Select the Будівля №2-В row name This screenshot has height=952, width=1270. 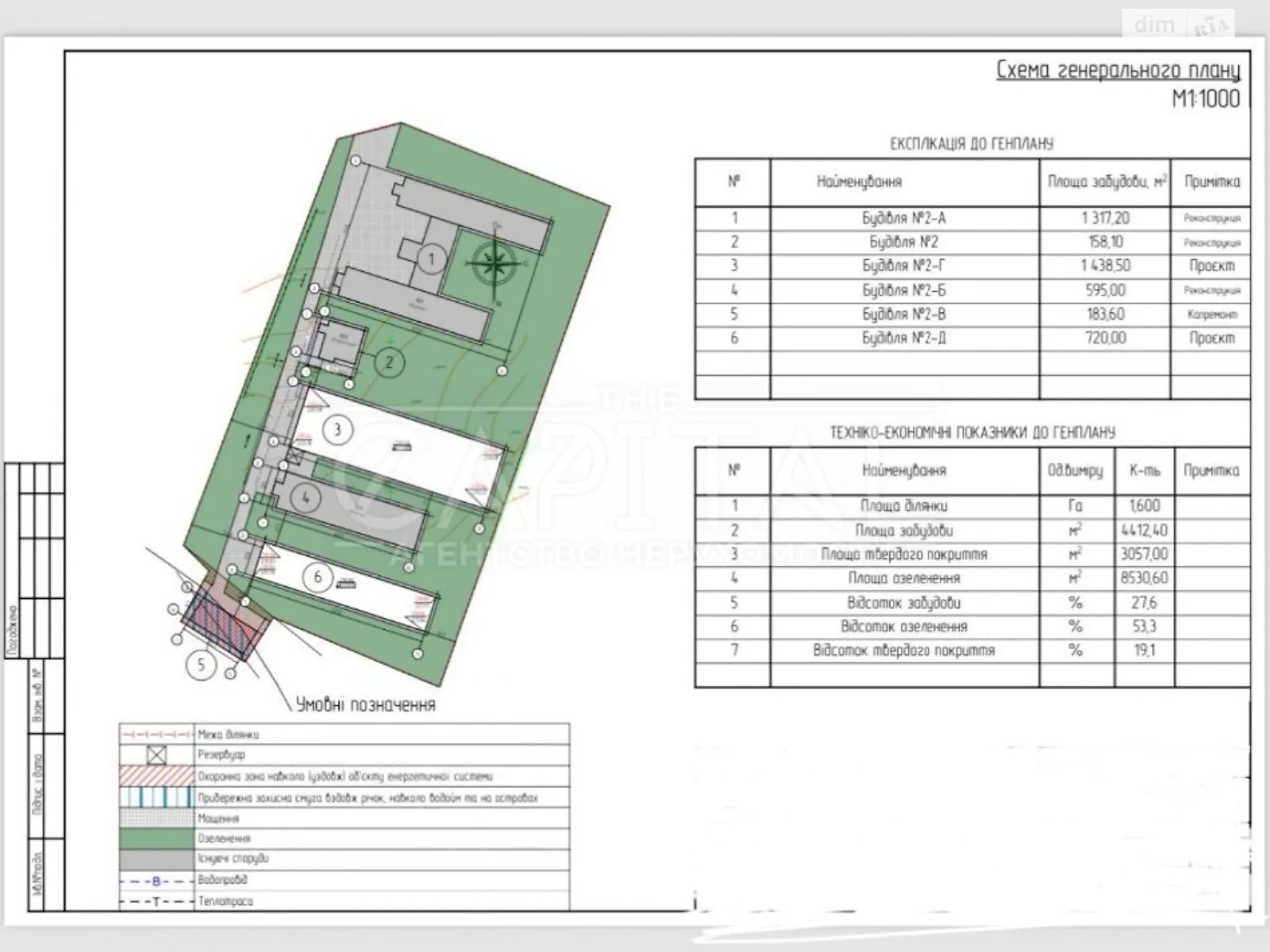[904, 314]
